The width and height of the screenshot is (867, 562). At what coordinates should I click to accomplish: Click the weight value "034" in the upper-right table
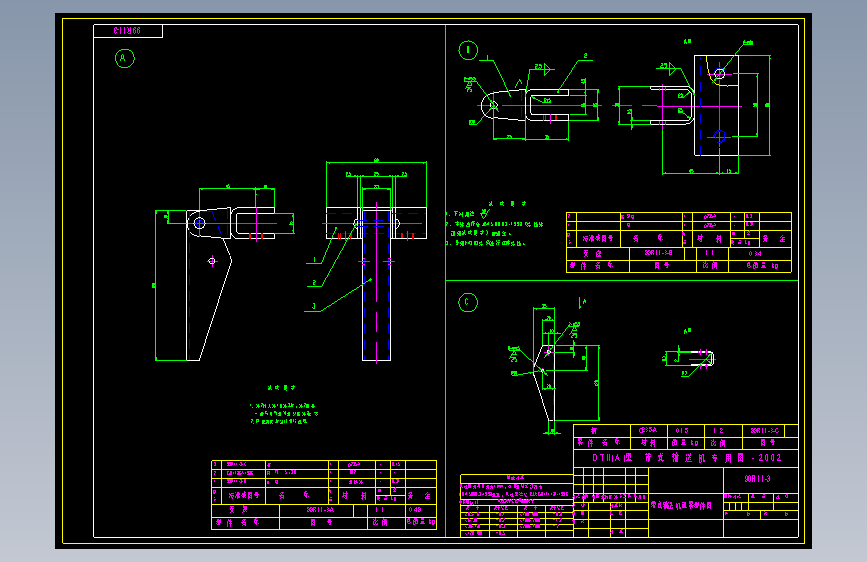(x=755, y=253)
